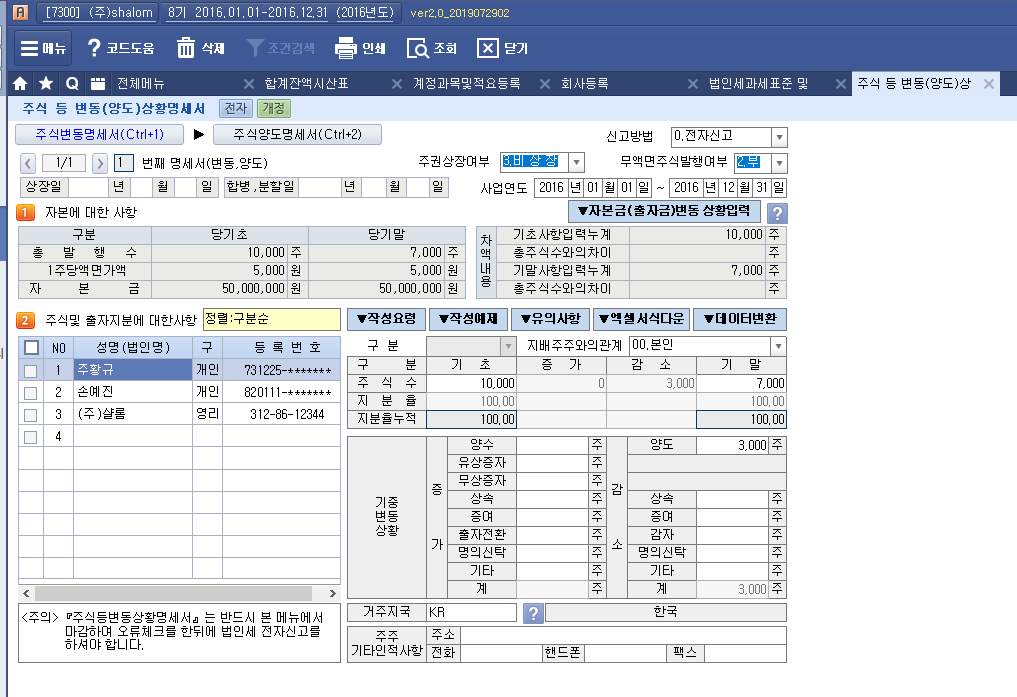Click the 닫기 close icon in toolbar
Screen dimensions: 1017x697
[487, 48]
